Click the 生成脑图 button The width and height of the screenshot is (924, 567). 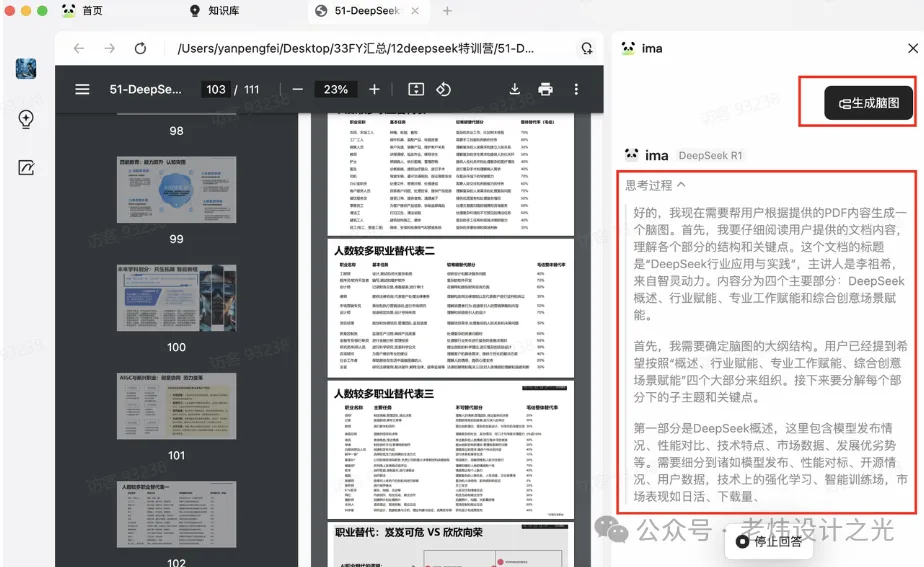[869, 103]
